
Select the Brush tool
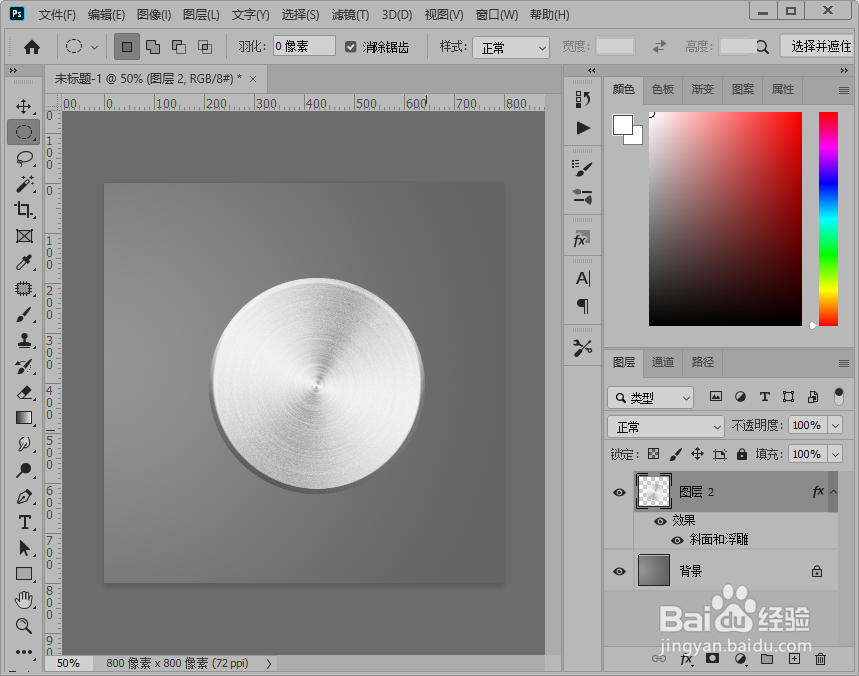(x=24, y=315)
